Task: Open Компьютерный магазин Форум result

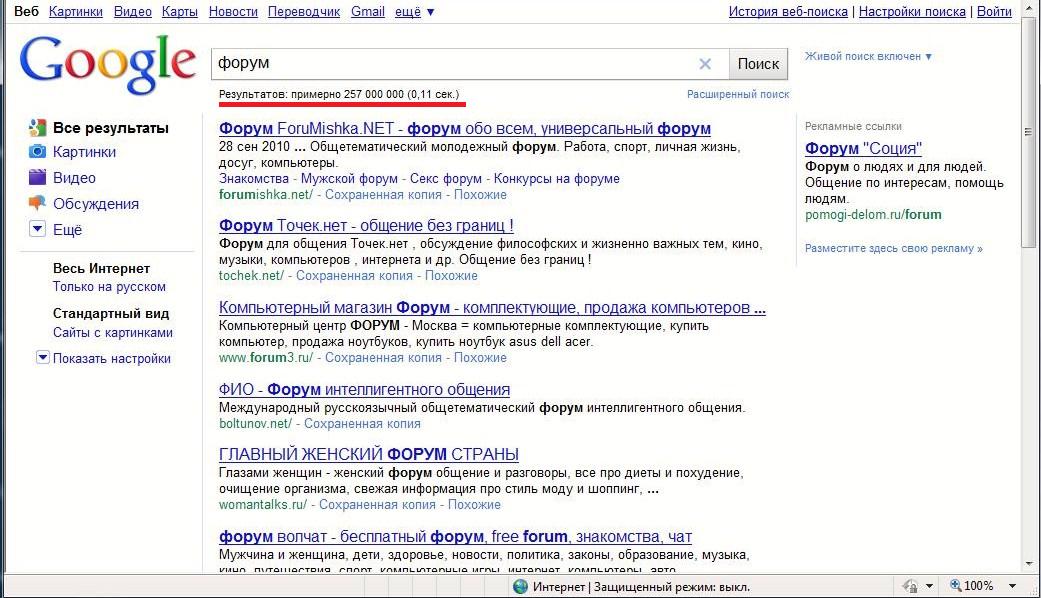Action: [492, 308]
